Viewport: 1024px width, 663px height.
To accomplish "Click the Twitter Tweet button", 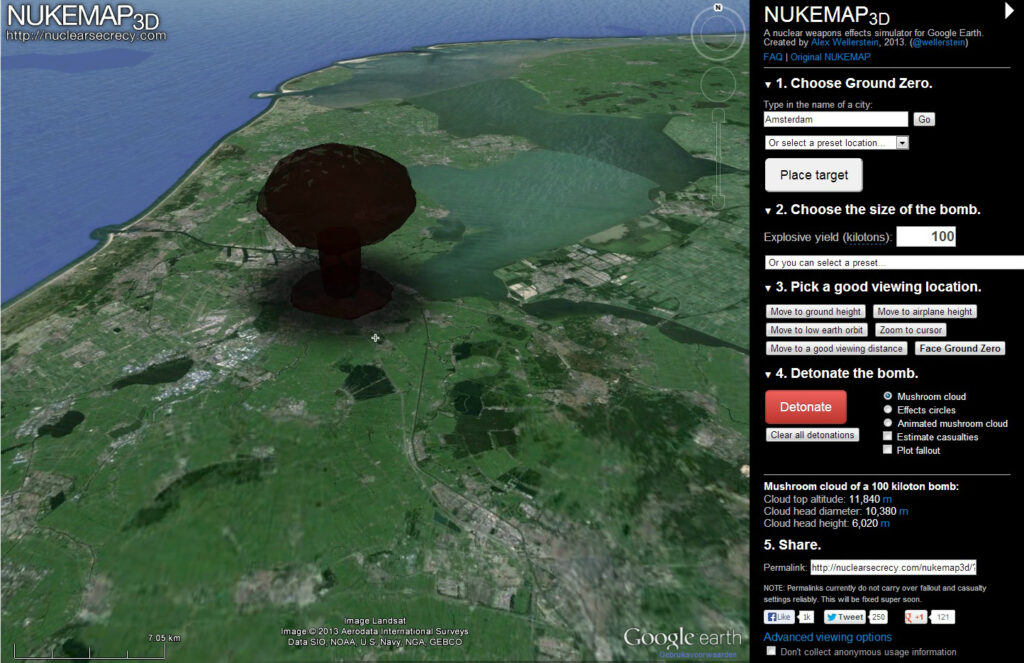I will tap(844, 617).
